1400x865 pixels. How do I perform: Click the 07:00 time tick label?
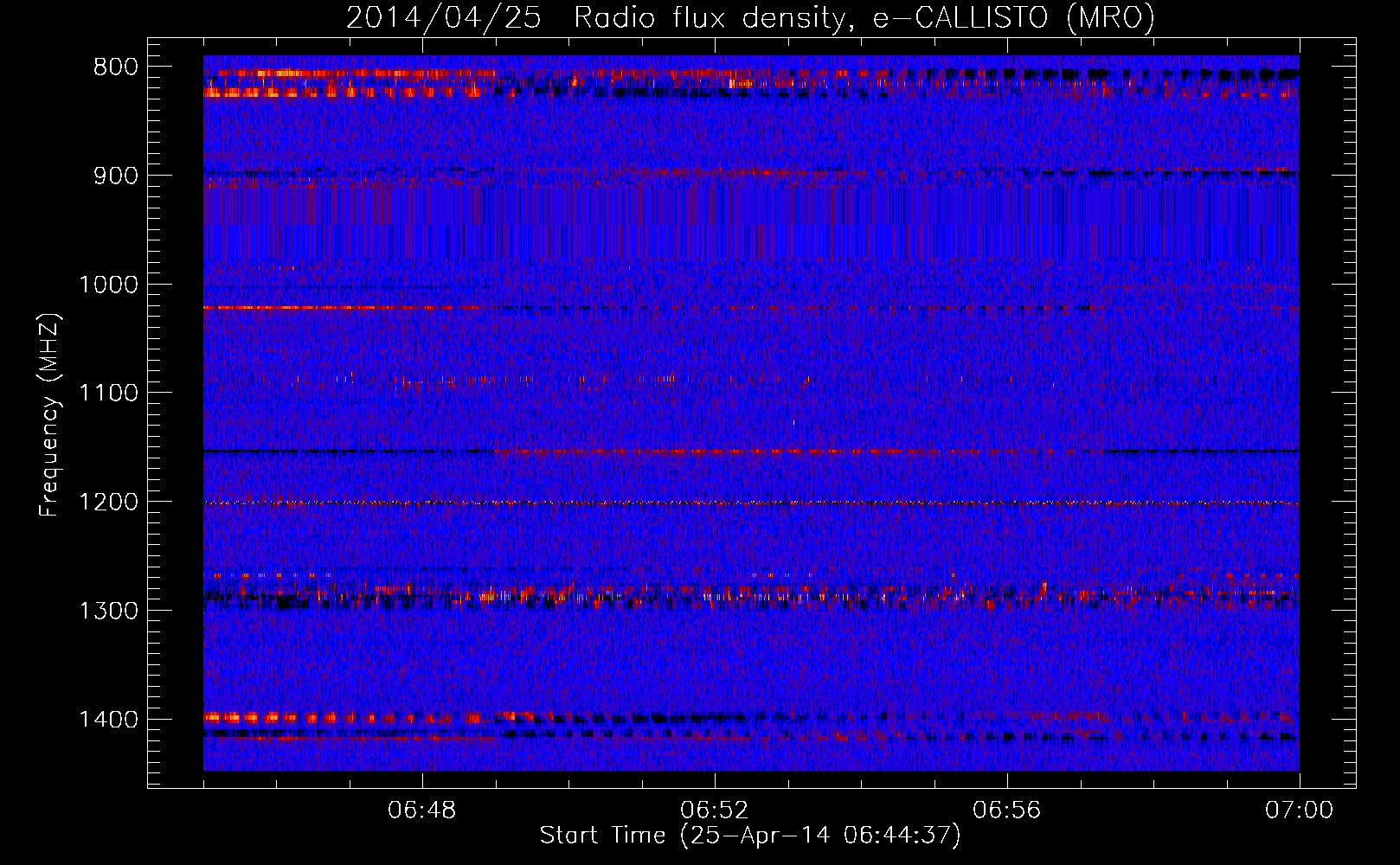(x=1300, y=811)
